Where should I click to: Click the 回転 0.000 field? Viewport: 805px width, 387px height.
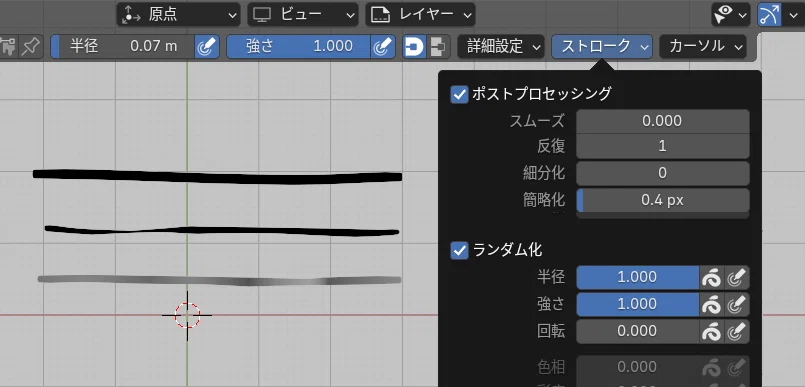click(637, 331)
